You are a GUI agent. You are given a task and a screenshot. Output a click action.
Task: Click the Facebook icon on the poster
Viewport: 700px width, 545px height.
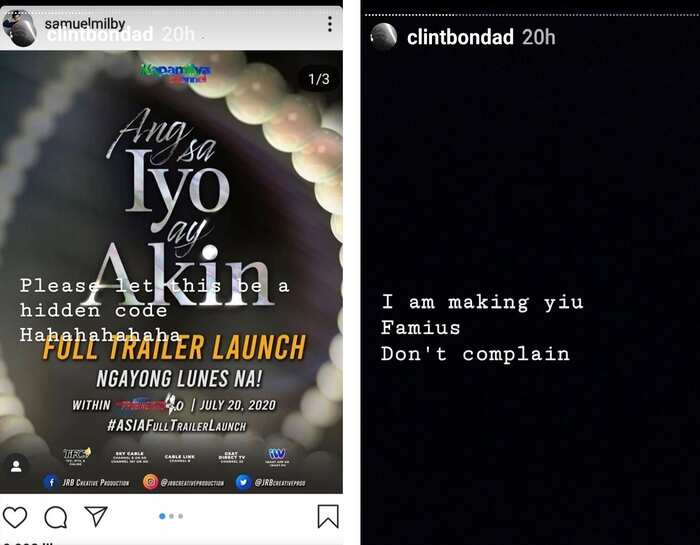[51, 482]
